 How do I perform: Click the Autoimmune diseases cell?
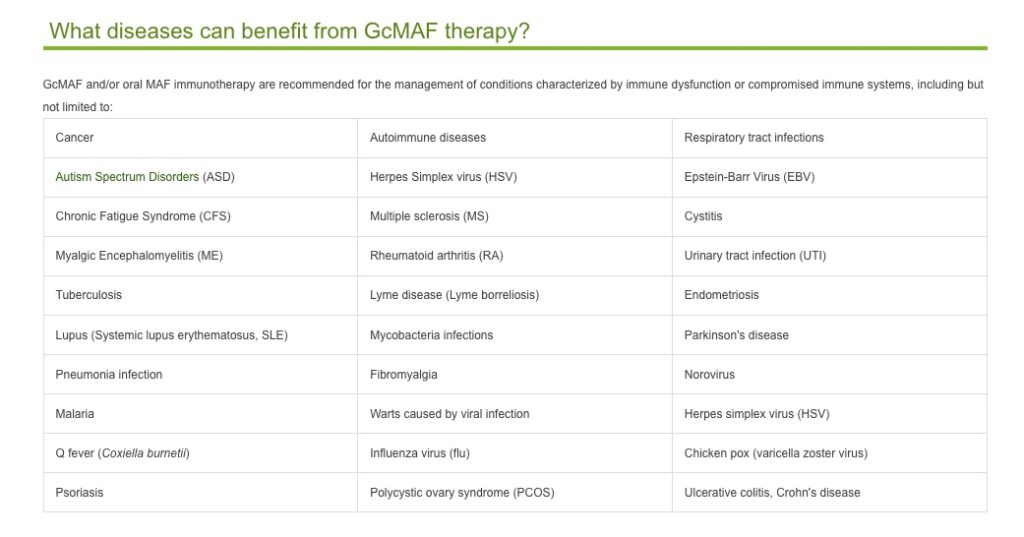click(x=515, y=138)
